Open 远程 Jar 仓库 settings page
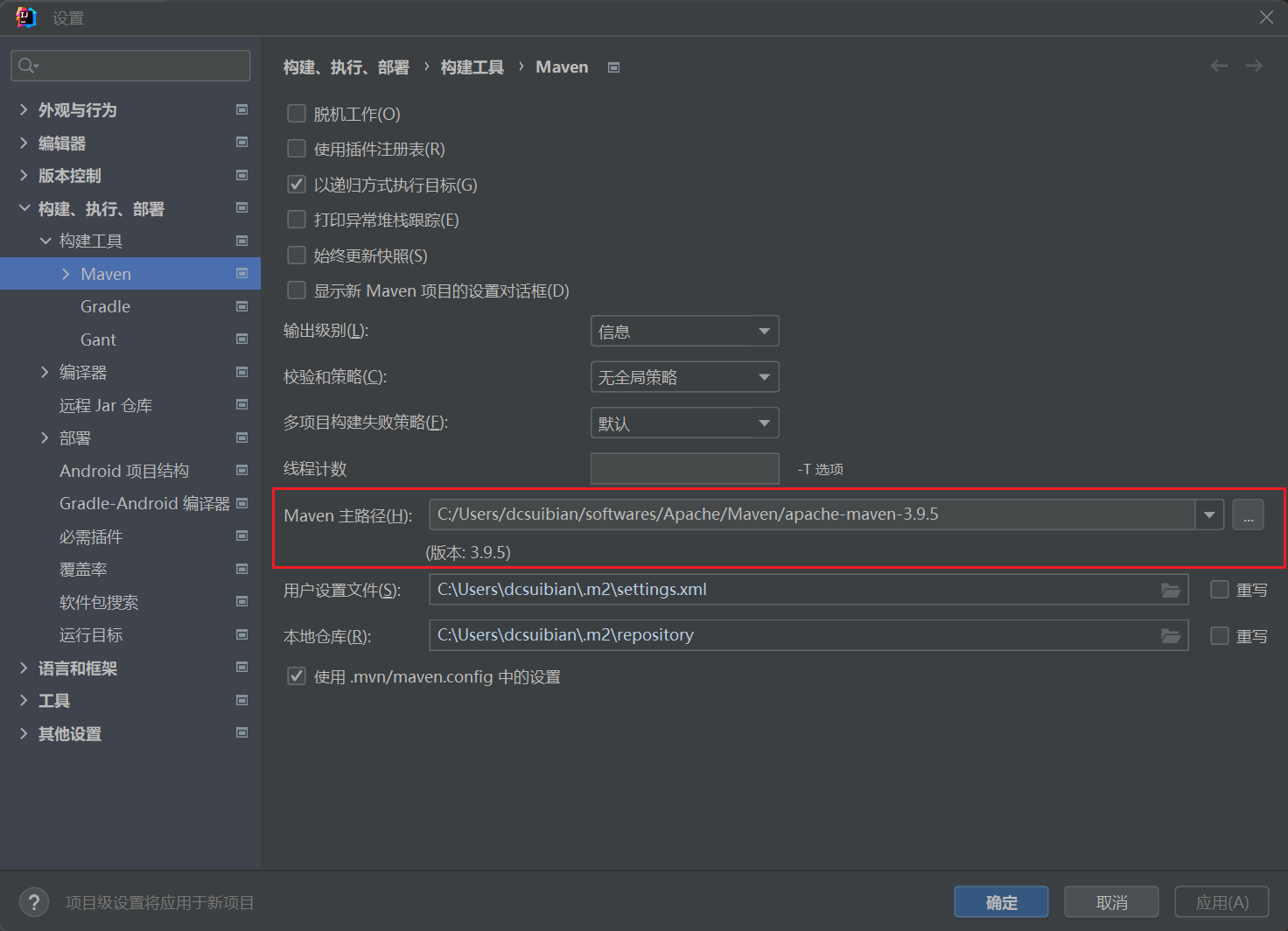 click(x=106, y=405)
